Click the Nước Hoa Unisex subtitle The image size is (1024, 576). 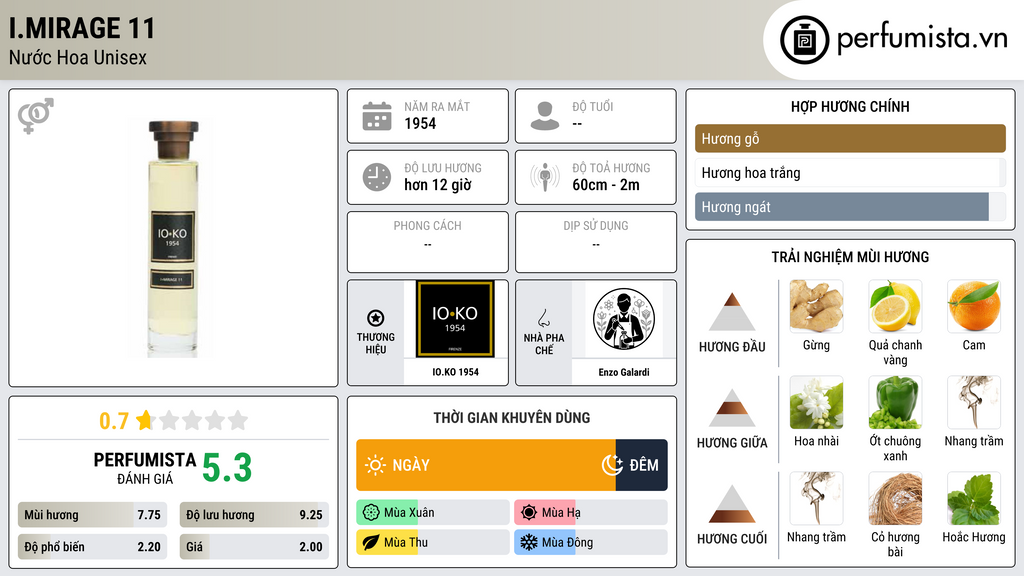[x=78, y=57]
